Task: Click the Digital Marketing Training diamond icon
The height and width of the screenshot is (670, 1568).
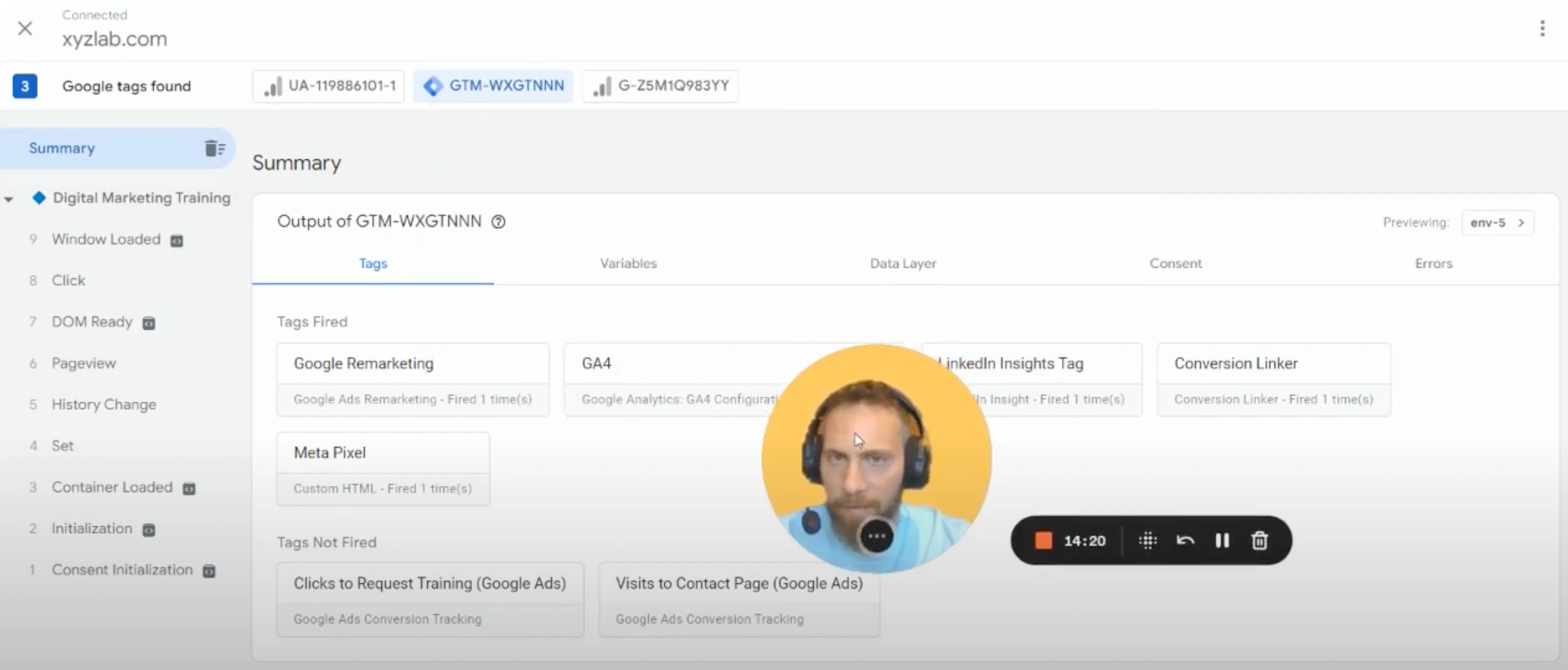Action: tap(39, 198)
